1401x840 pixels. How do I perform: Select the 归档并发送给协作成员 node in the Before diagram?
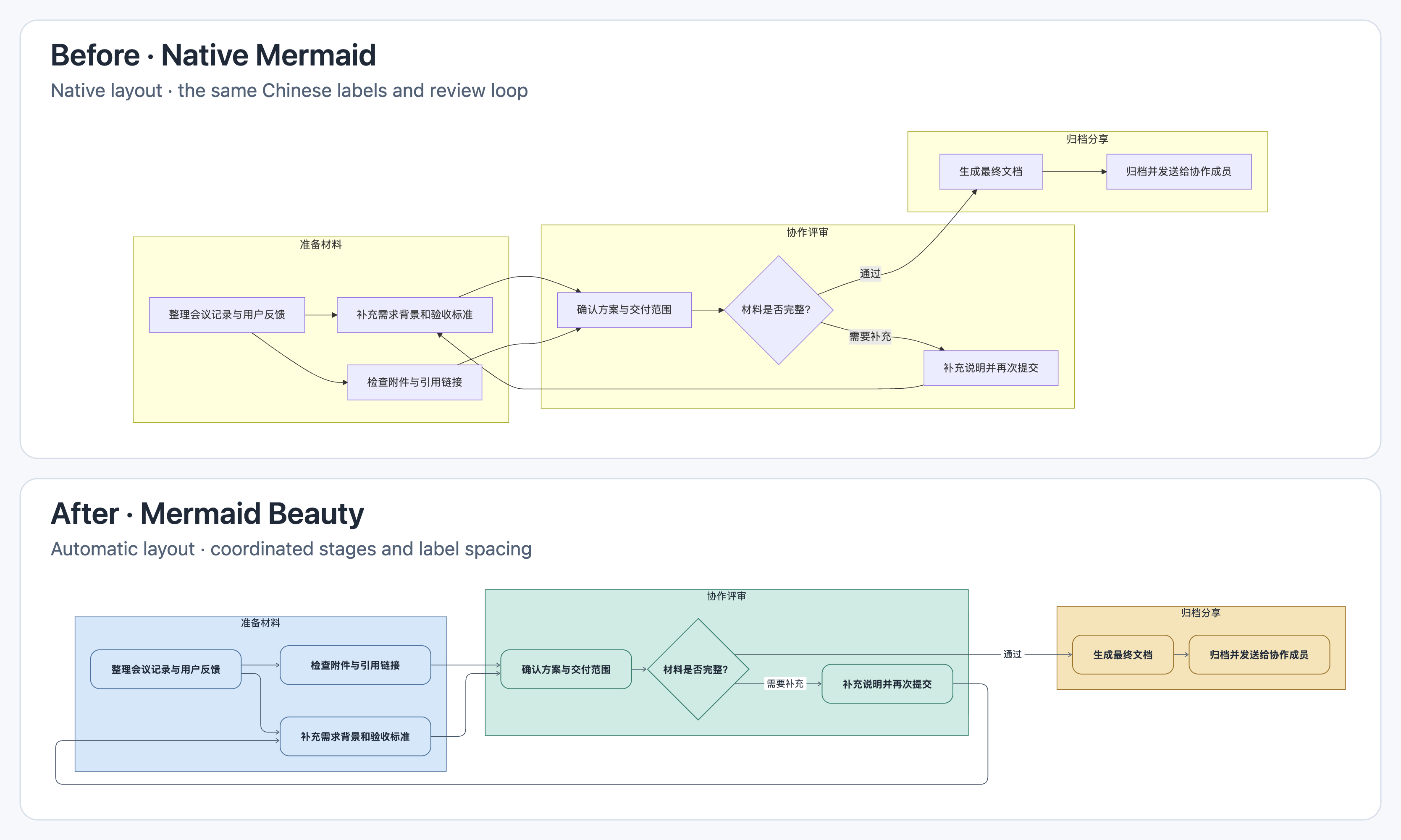pyautogui.click(x=1179, y=172)
